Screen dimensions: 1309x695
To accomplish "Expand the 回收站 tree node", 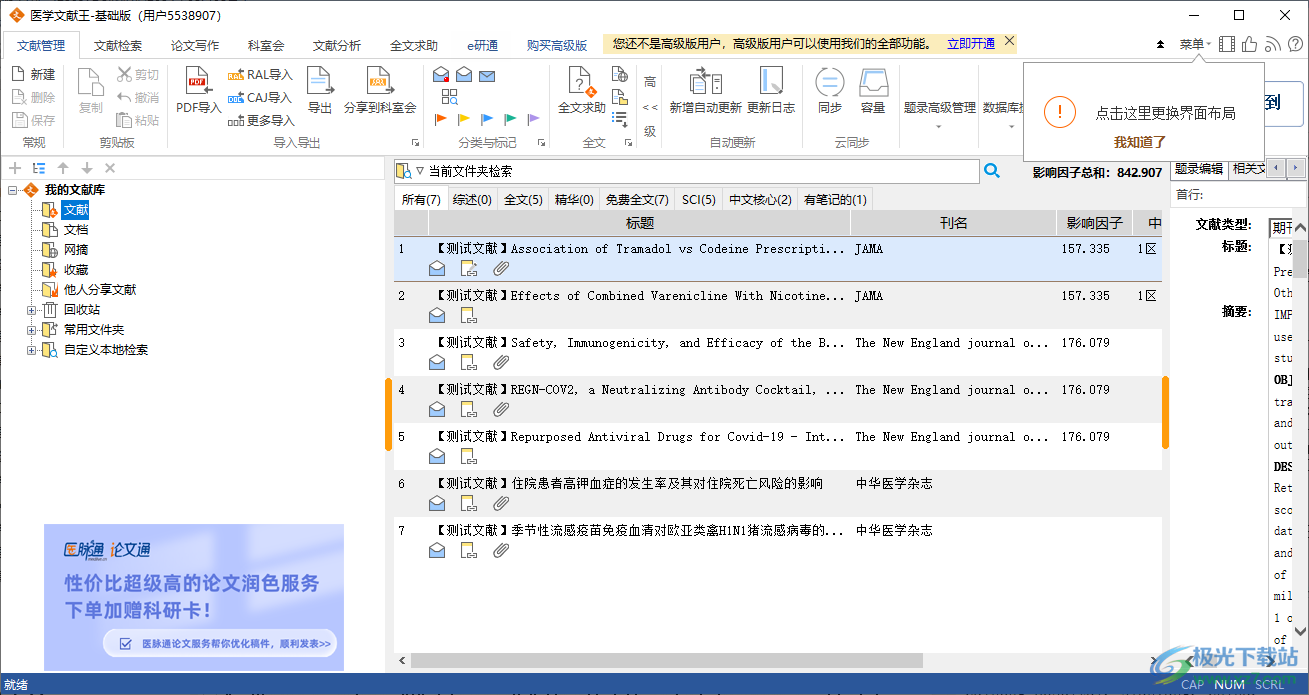I will click(x=32, y=310).
